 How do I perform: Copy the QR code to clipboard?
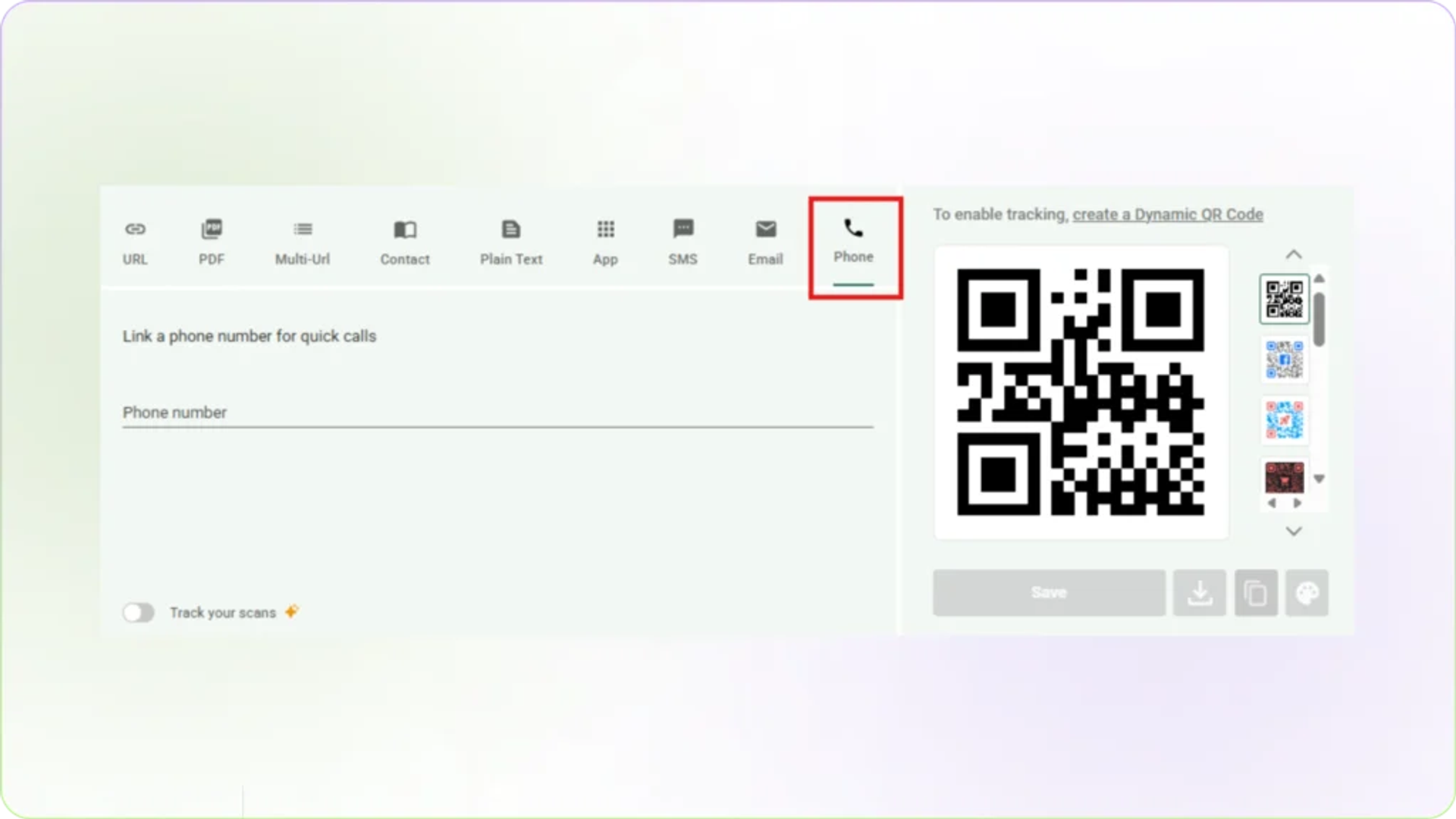tap(1256, 592)
